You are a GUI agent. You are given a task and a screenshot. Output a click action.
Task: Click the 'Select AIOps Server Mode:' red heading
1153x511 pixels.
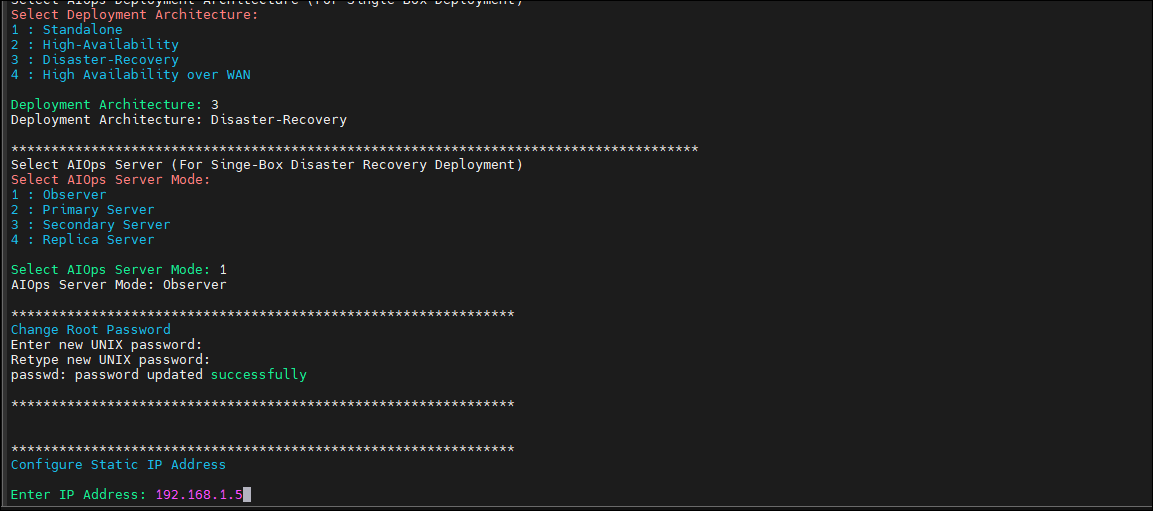pyautogui.click(x=111, y=179)
